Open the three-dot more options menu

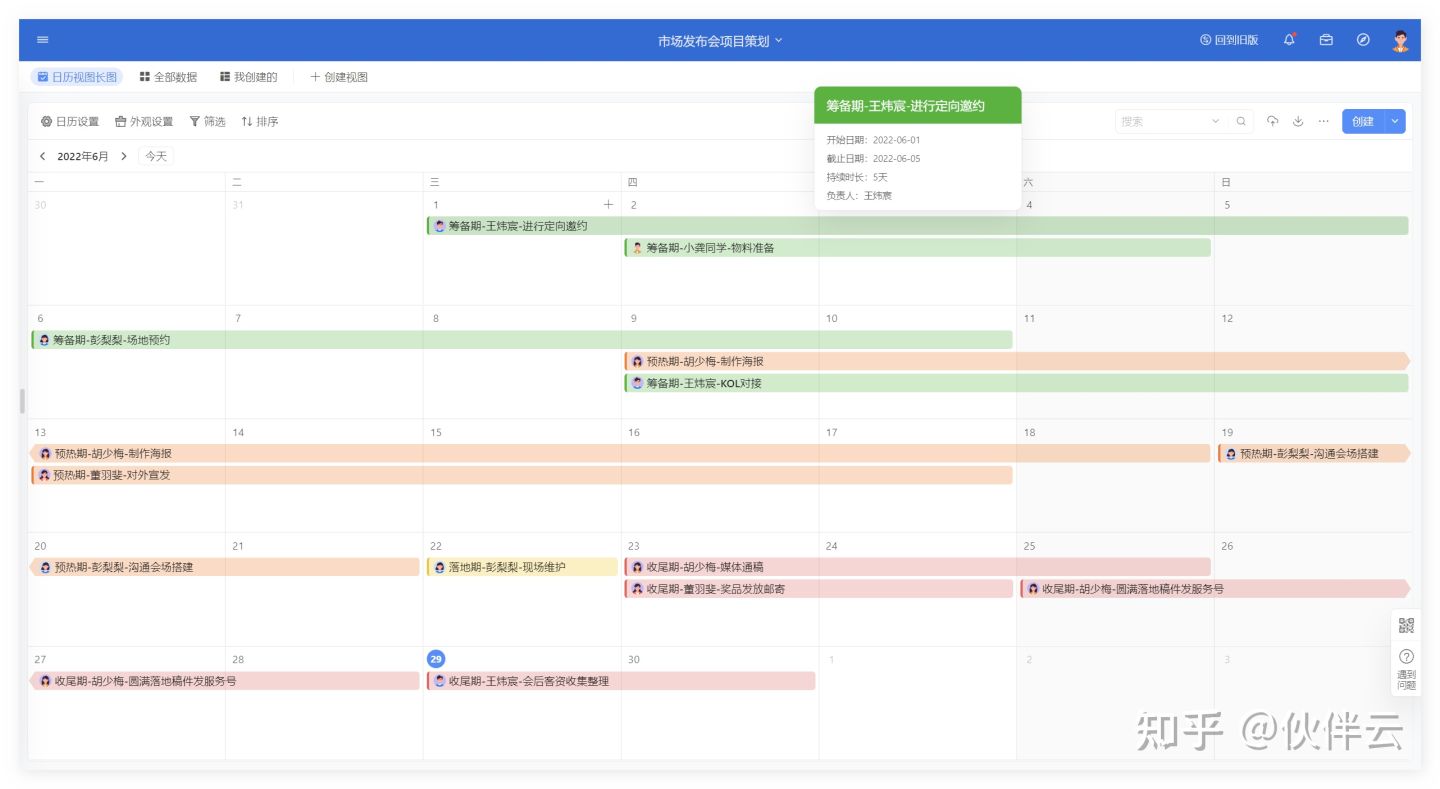point(1323,121)
